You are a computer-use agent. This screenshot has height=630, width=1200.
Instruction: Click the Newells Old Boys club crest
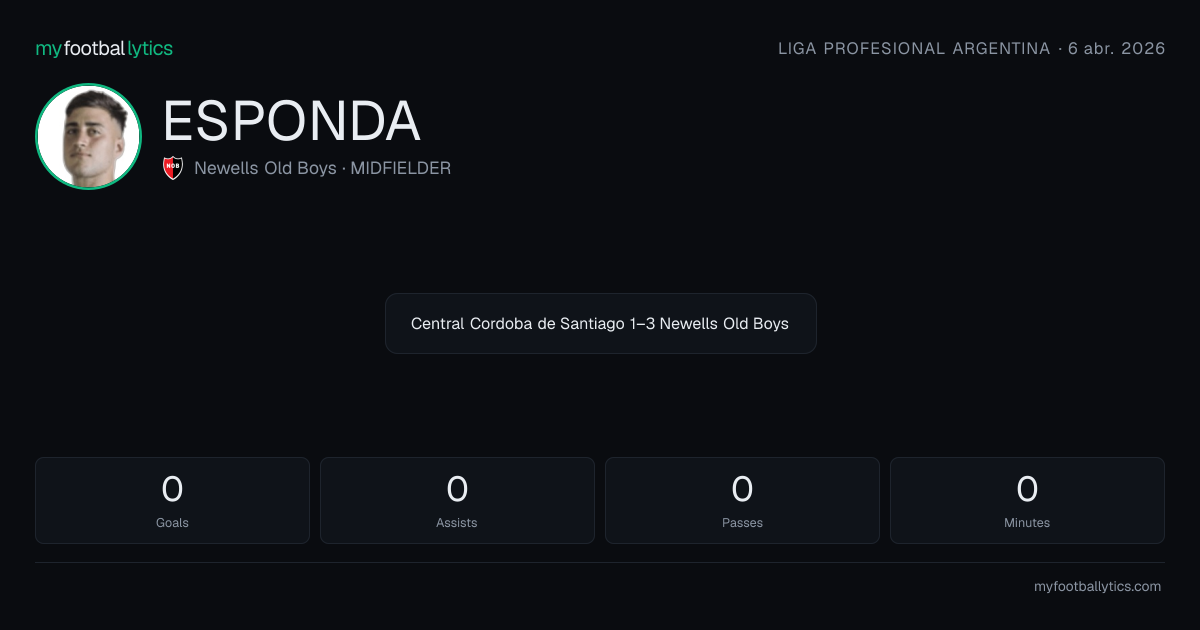point(173,168)
